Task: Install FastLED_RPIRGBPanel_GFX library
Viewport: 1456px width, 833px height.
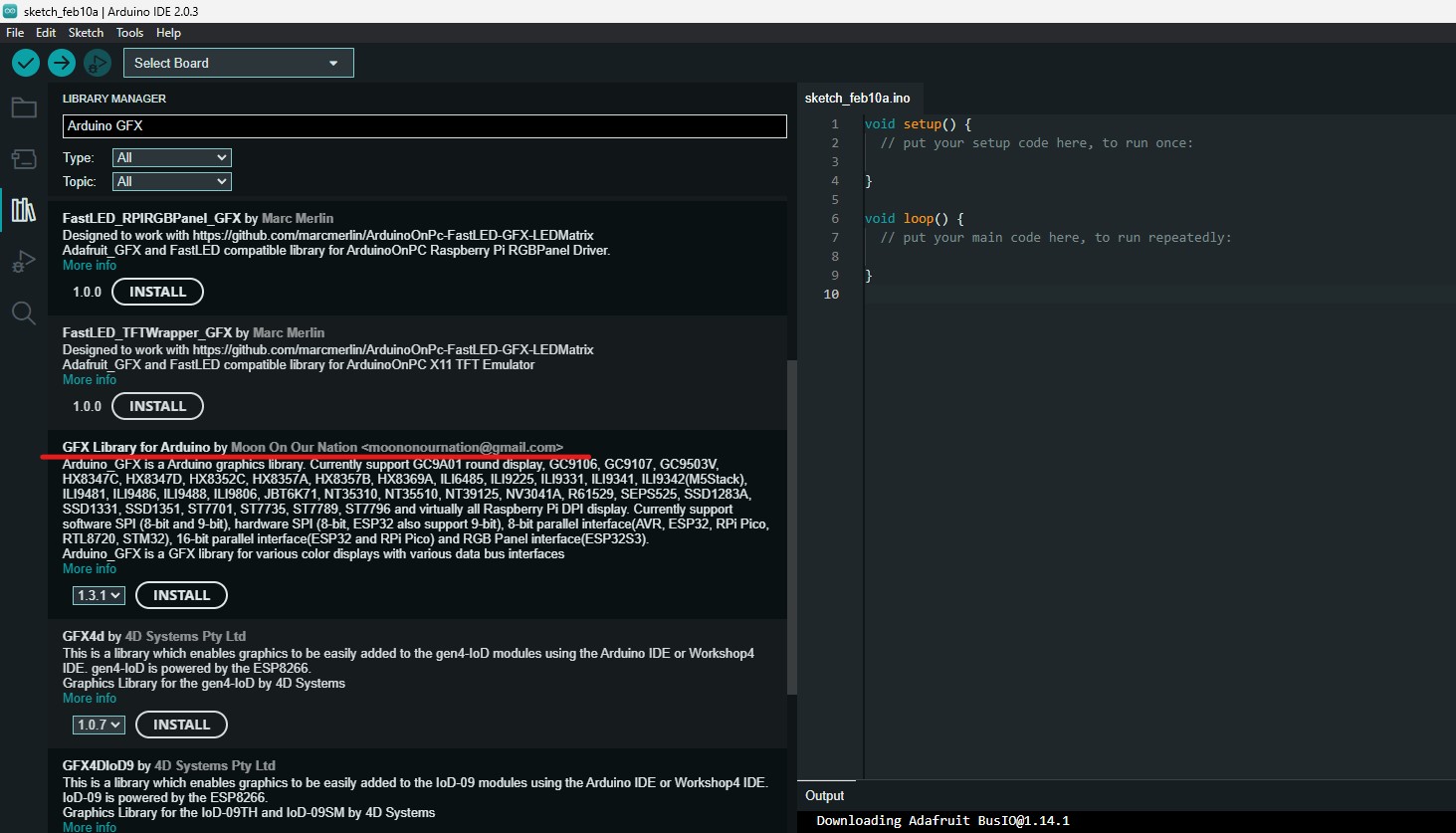Action: (x=157, y=292)
